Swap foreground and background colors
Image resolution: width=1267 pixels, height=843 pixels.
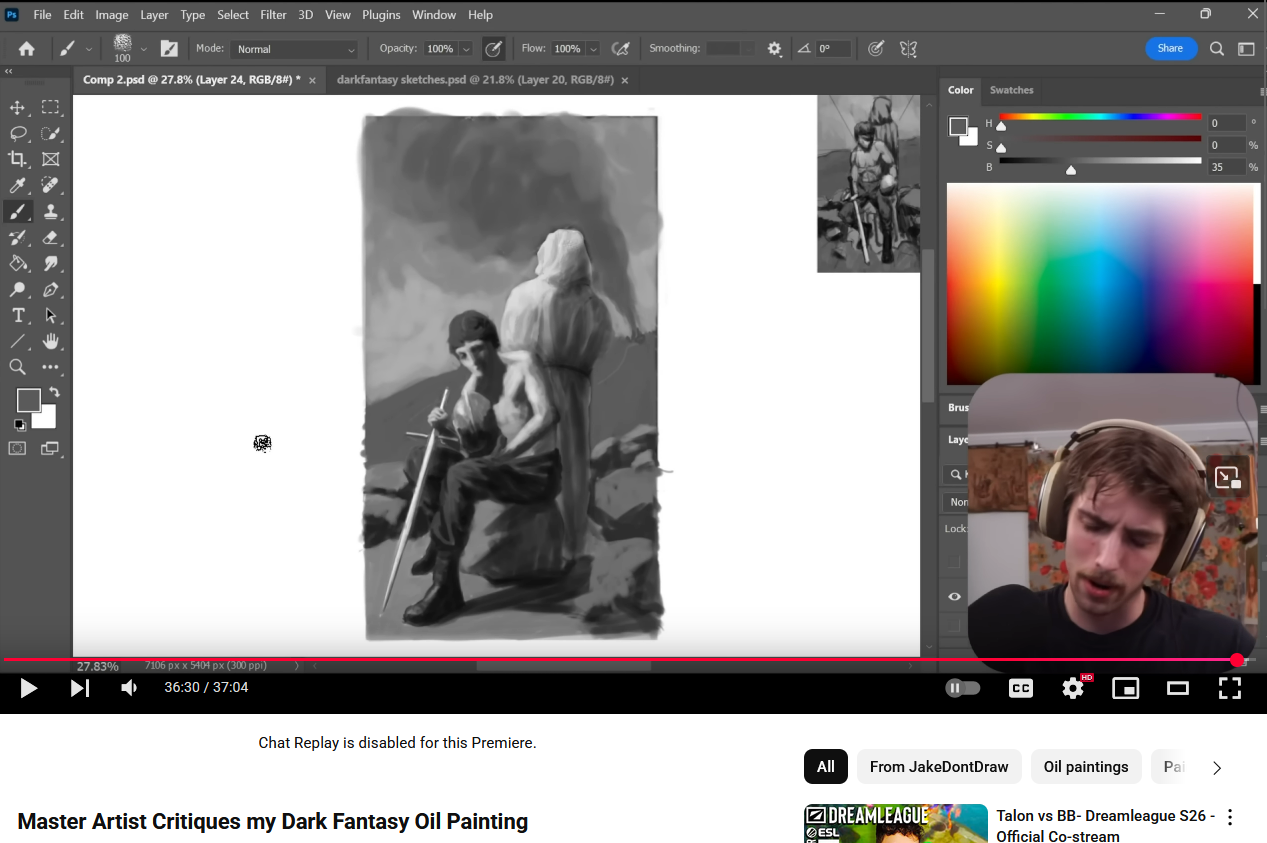pyautogui.click(x=54, y=393)
